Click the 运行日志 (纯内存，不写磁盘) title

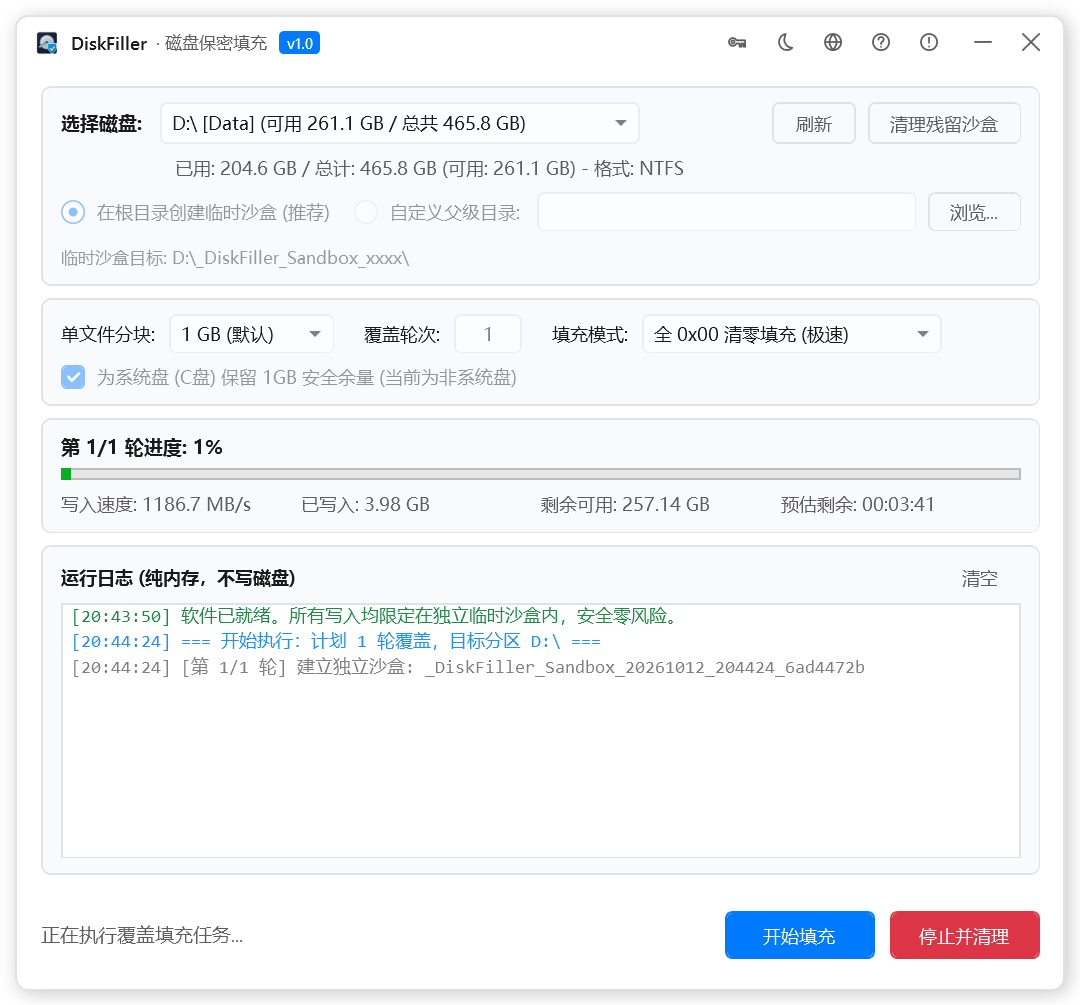click(x=178, y=578)
